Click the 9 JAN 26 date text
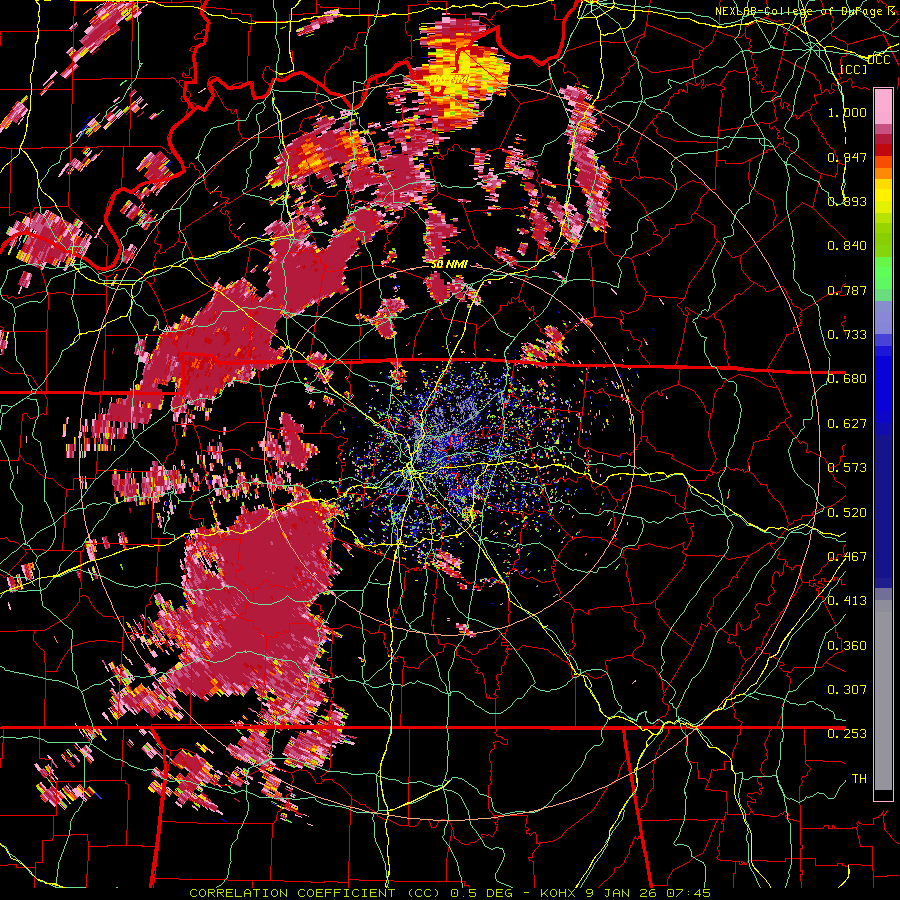Image resolution: width=900 pixels, height=900 pixels. coord(621,893)
